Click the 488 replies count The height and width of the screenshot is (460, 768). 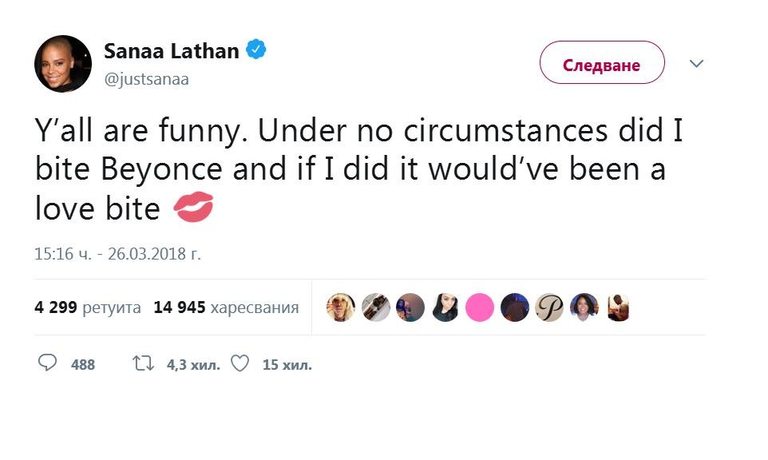pos(83,365)
